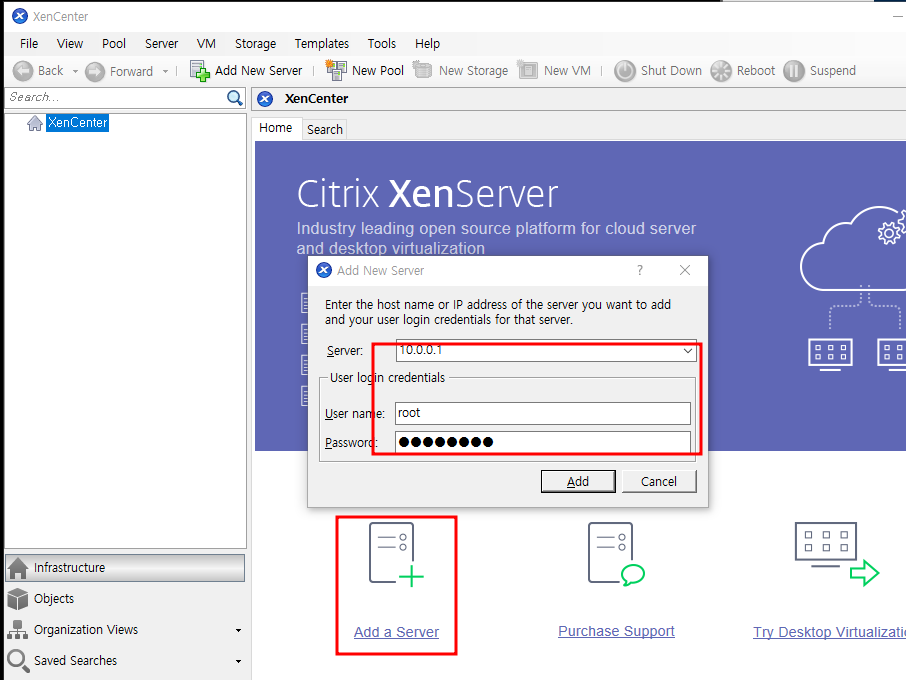Click the XenCenter home tree icon

pos(35,123)
